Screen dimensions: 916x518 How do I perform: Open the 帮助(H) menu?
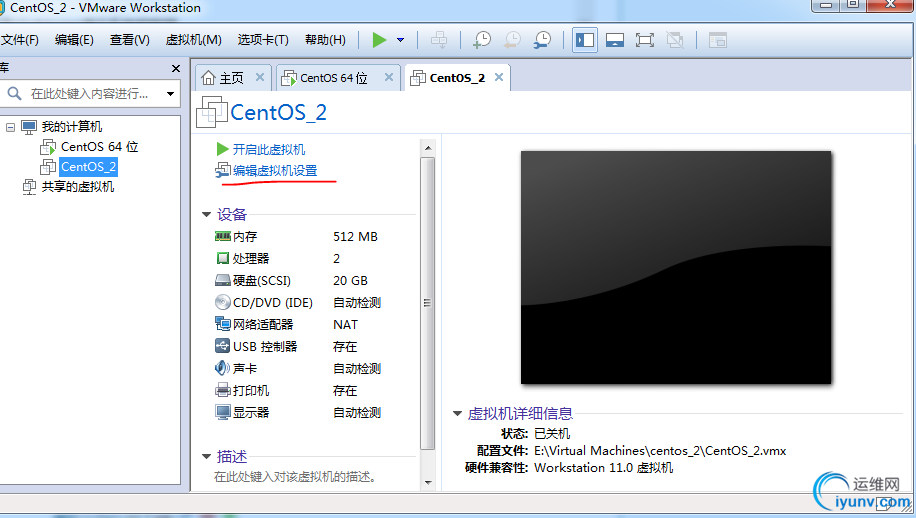325,40
